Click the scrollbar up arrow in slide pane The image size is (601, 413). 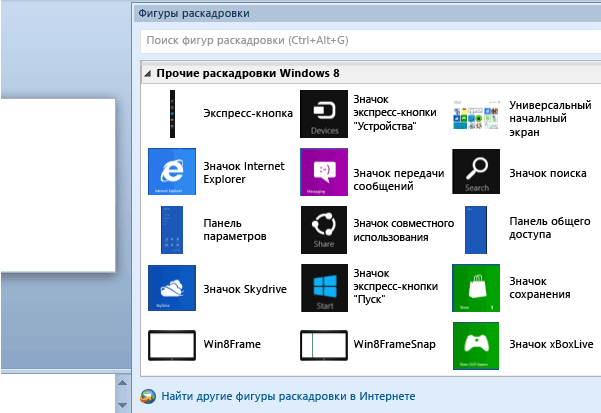(123, 383)
